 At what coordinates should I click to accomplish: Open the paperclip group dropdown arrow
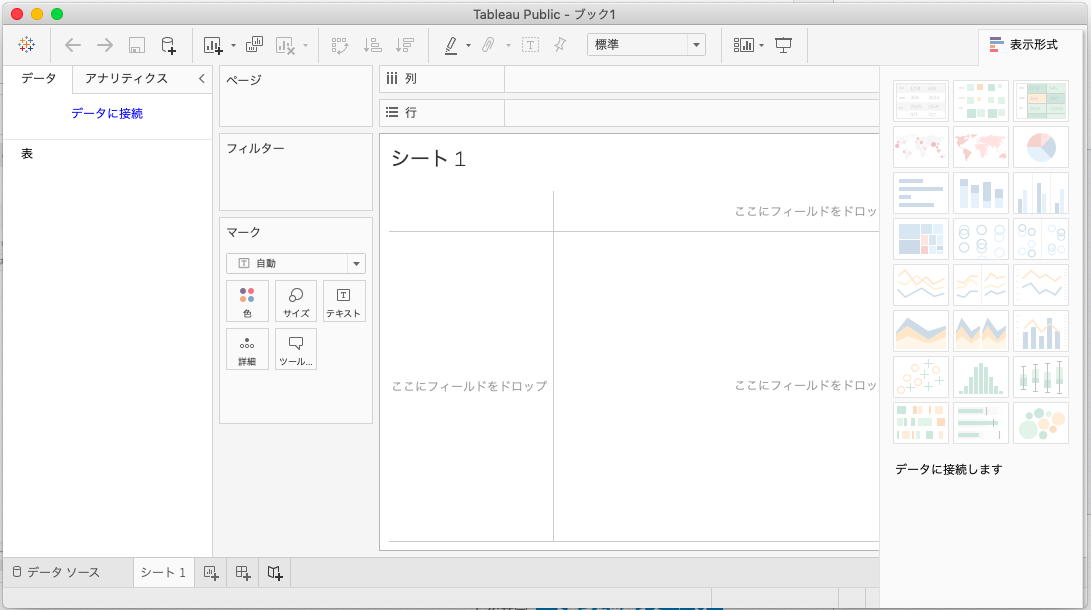coord(508,46)
